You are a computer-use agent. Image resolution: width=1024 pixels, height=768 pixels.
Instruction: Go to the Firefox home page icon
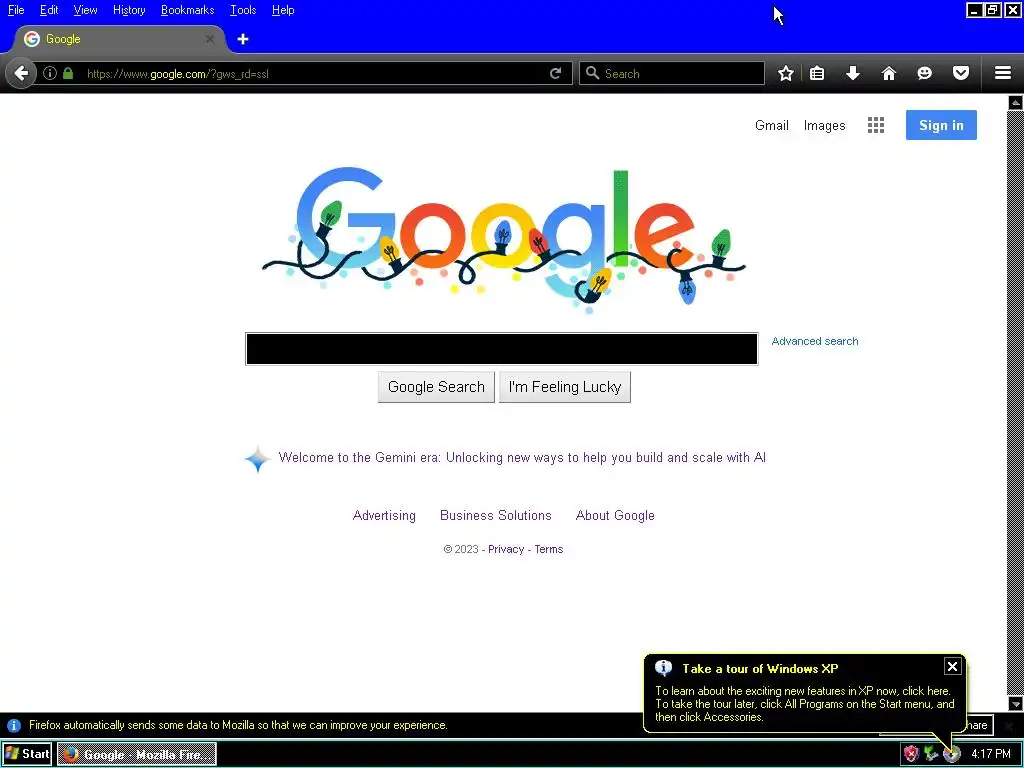(889, 73)
